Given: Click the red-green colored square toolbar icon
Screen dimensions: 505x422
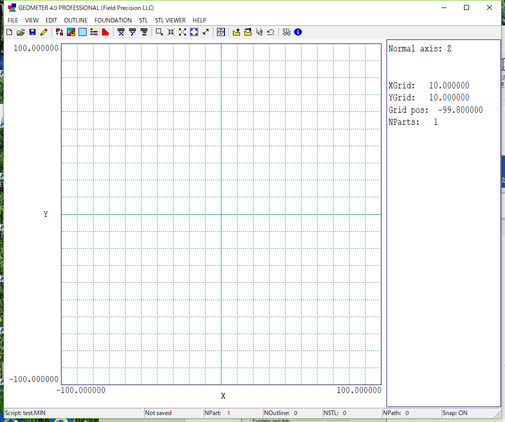Looking at the screenshot, I should [x=71, y=32].
